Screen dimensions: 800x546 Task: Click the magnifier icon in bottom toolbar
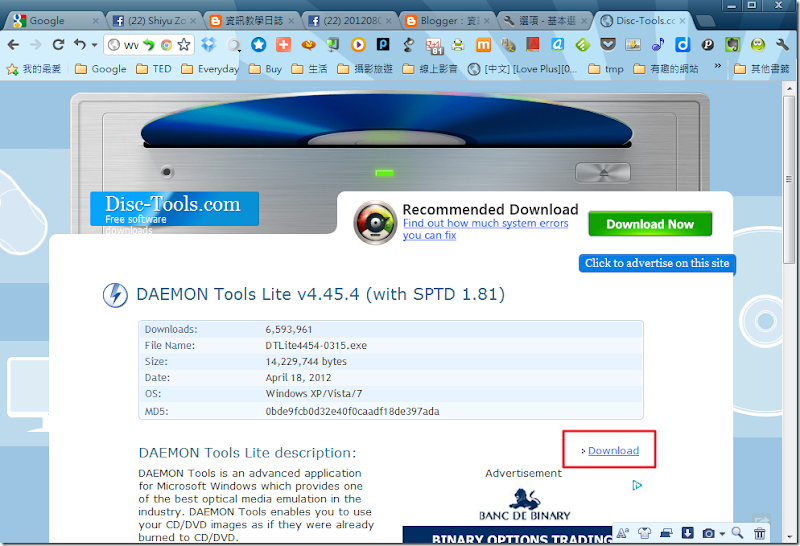tap(737, 533)
